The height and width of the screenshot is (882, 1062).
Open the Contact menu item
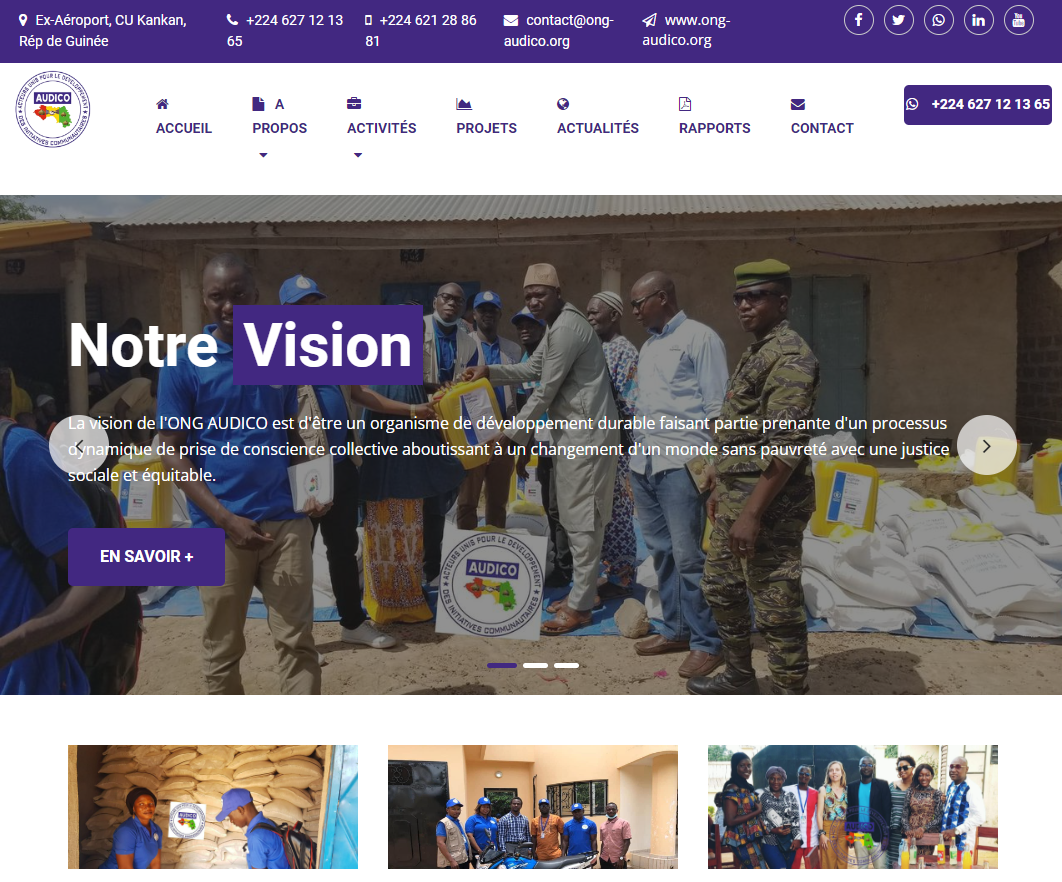click(x=821, y=128)
